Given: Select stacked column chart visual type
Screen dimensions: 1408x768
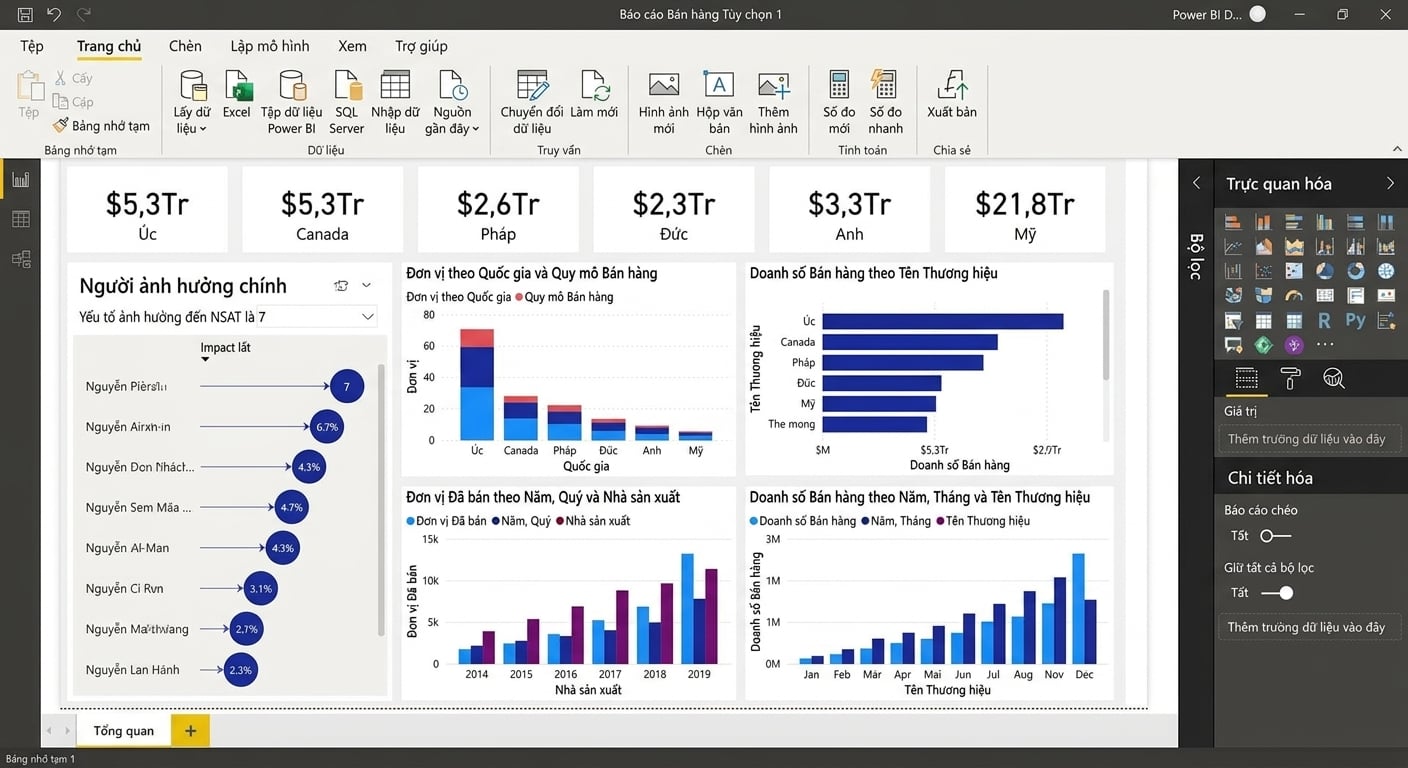Looking at the screenshot, I should tap(1264, 221).
